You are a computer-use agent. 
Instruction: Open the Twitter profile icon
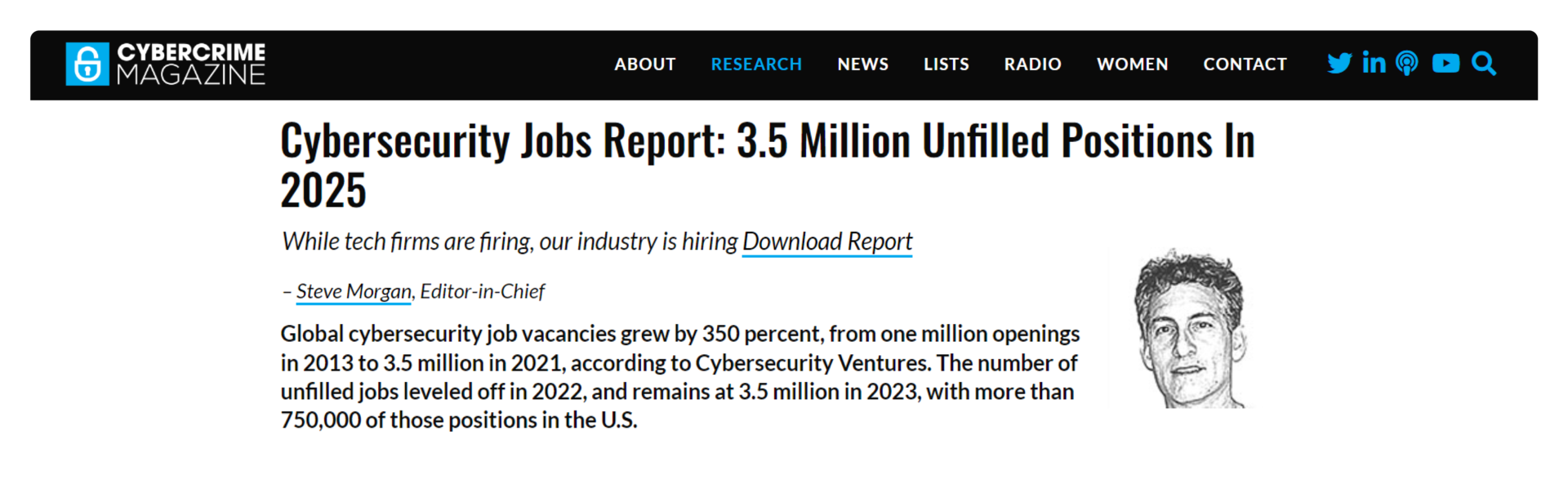click(x=1339, y=64)
